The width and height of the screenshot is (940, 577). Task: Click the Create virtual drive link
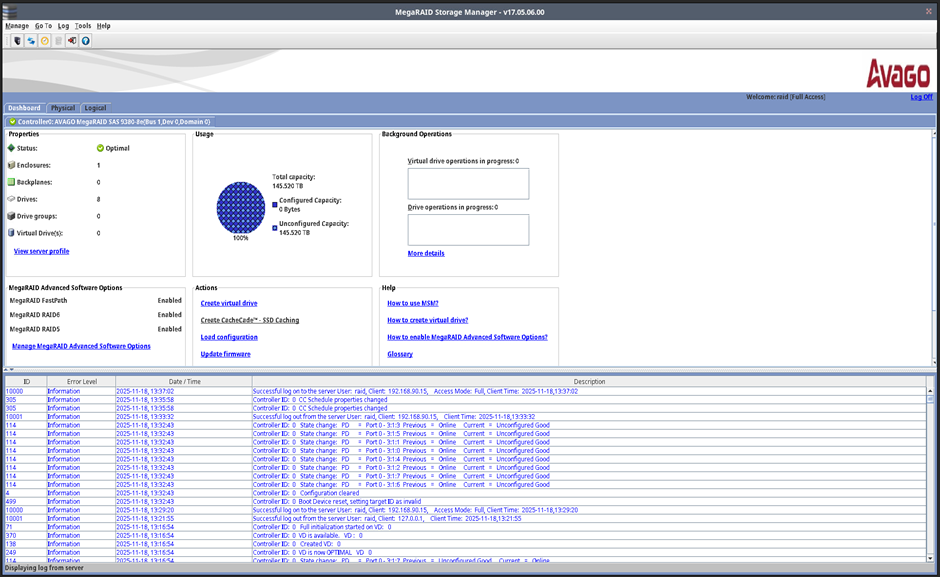(x=229, y=303)
